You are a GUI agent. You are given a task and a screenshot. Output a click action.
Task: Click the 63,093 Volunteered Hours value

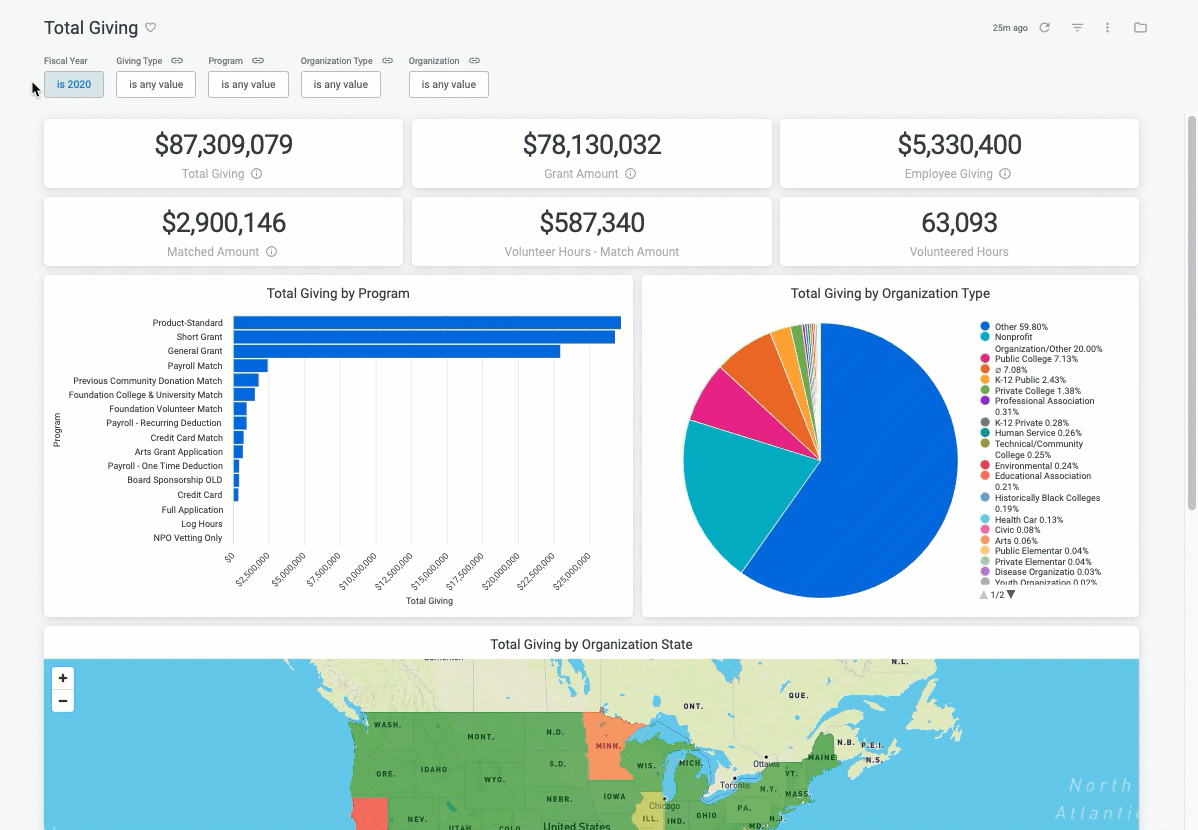[959, 222]
